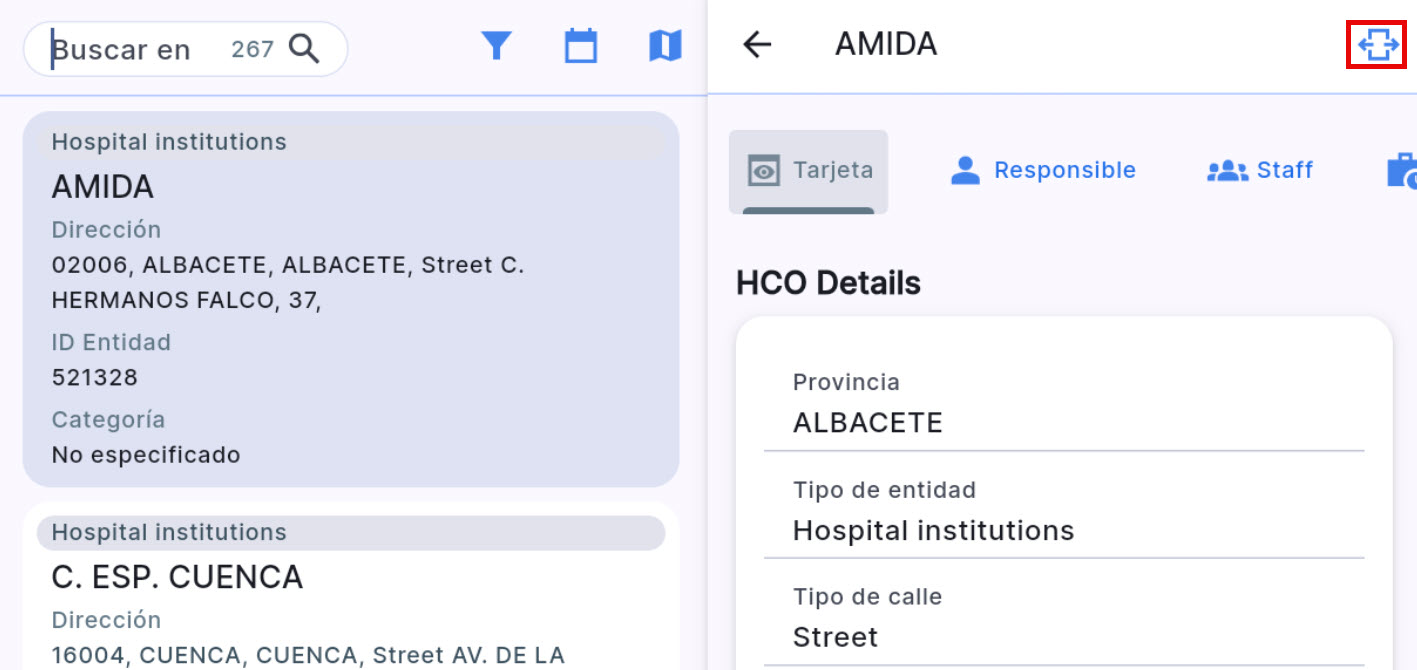Click the Staff group icon
The height and width of the screenshot is (670, 1417).
pos(1227,171)
